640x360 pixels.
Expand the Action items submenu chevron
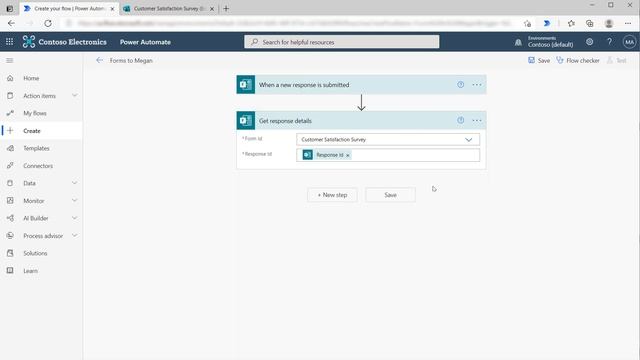(x=74, y=96)
